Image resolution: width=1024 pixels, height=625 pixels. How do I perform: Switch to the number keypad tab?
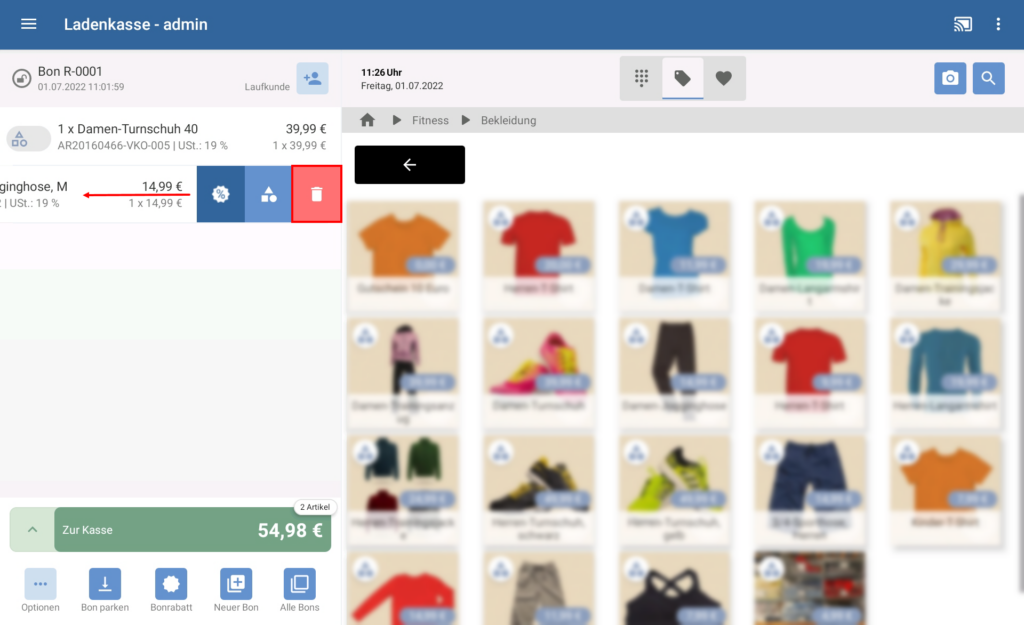pos(641,78)
